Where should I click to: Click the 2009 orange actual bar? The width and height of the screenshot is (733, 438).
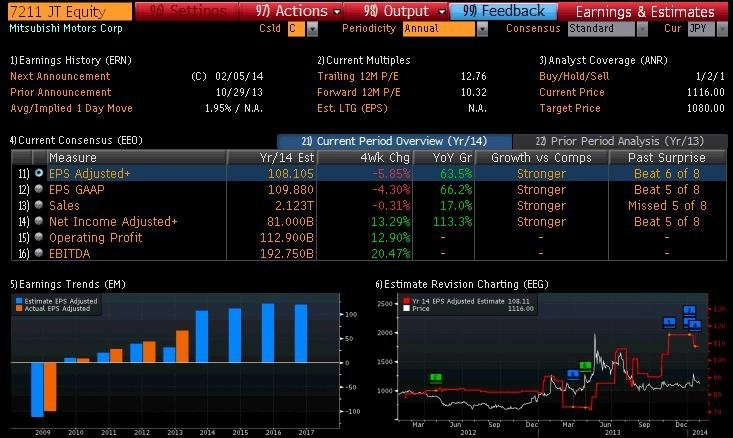(50, 387)
